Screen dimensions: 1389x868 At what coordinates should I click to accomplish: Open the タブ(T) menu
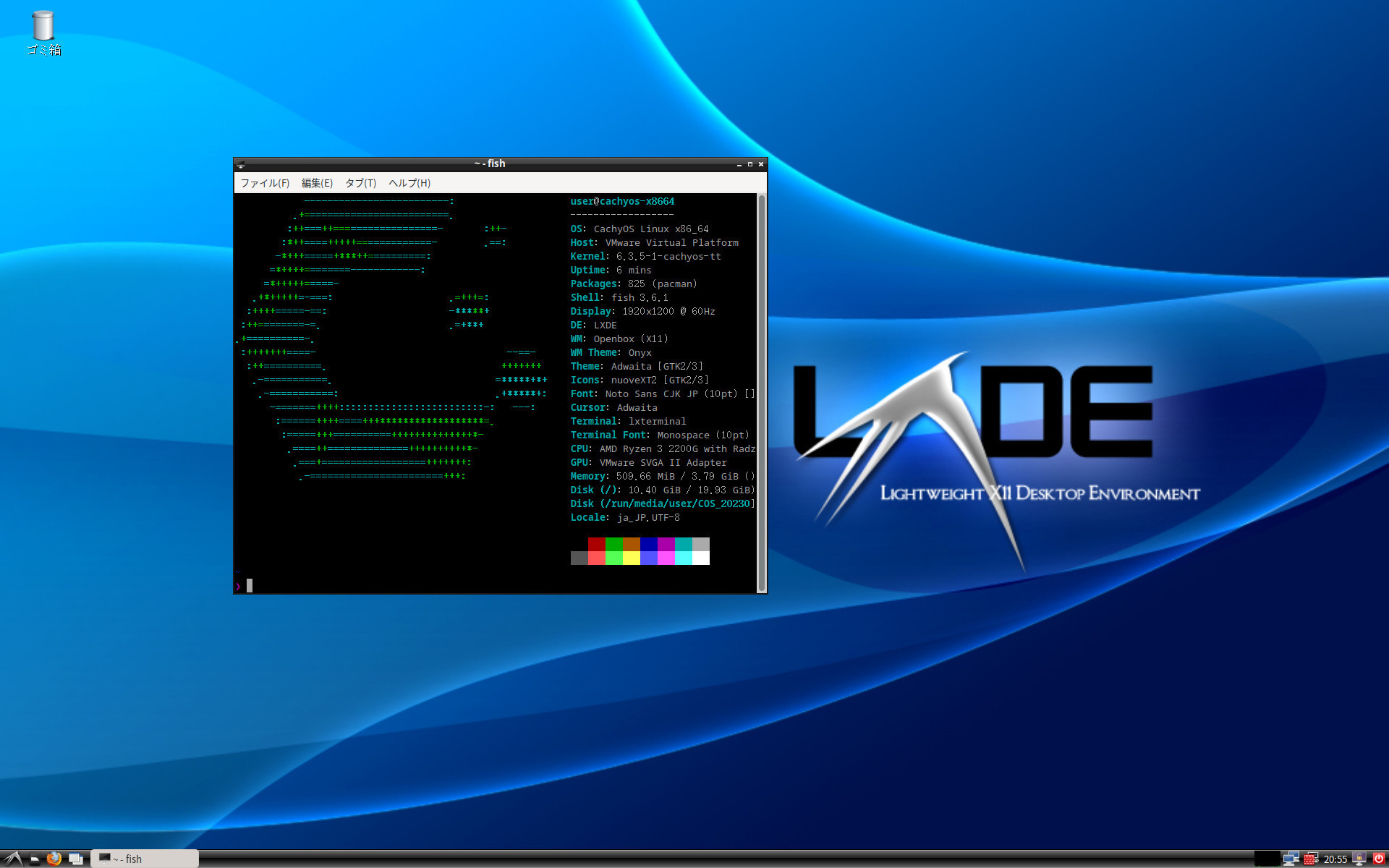click(360, 183)
